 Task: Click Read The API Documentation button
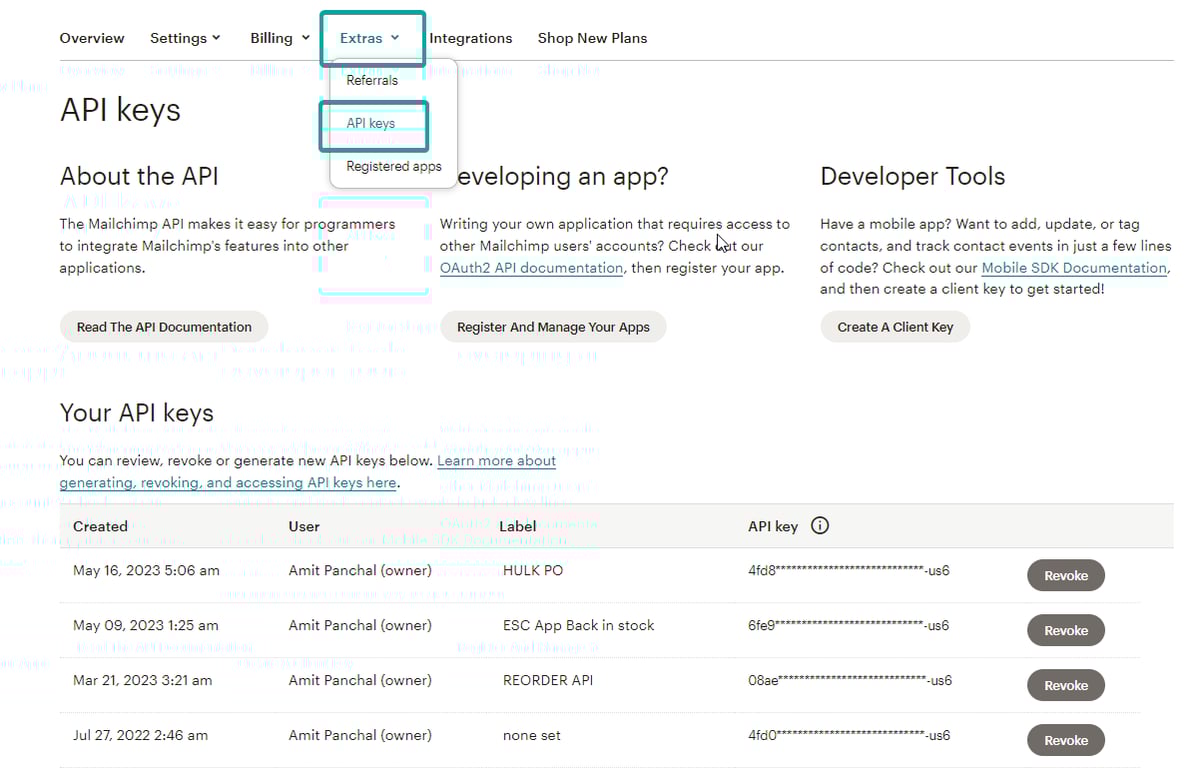[x=164, y=327]
